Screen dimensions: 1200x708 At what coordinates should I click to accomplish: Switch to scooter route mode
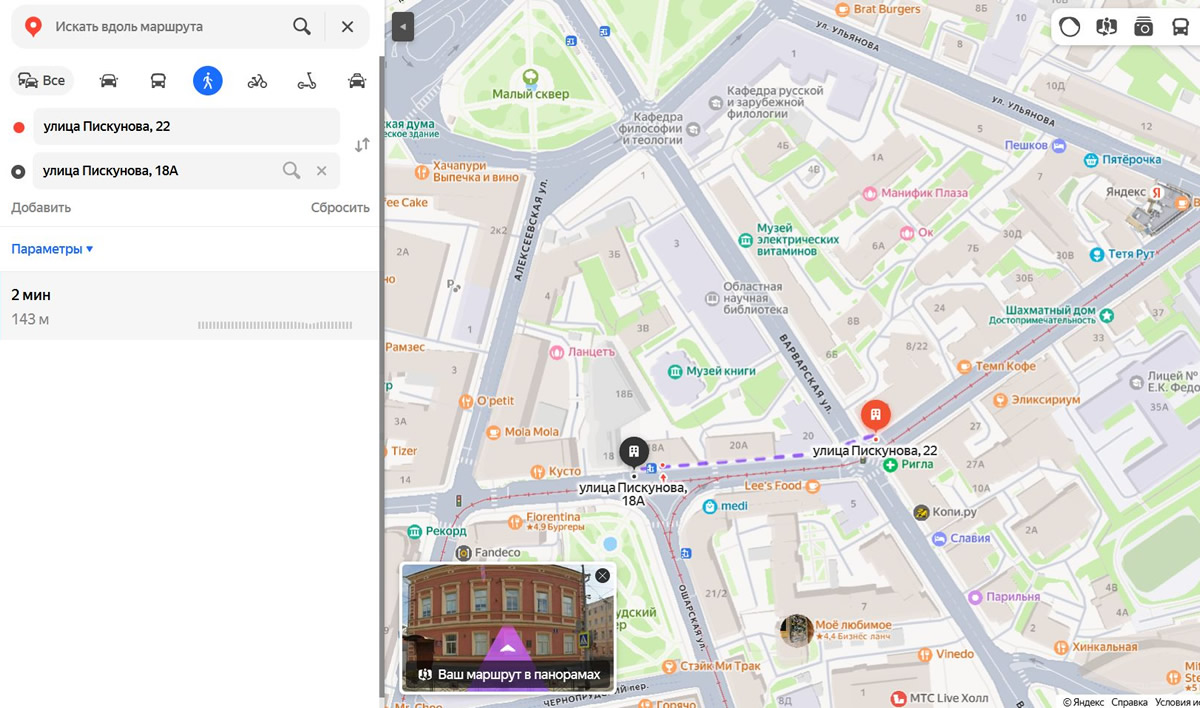point(307,81)
